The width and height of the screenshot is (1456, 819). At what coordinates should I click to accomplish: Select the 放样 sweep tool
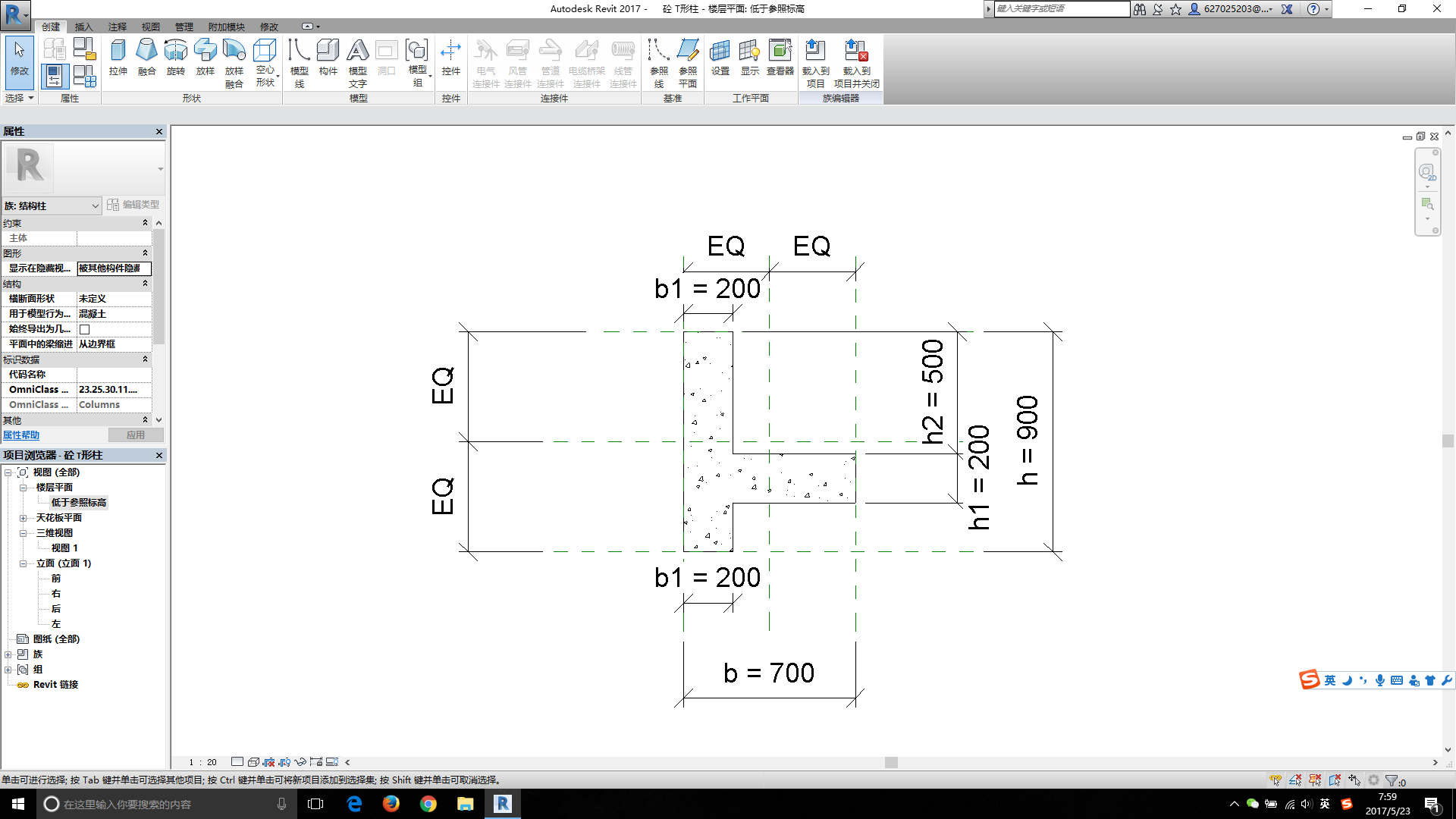click(205, 57)
